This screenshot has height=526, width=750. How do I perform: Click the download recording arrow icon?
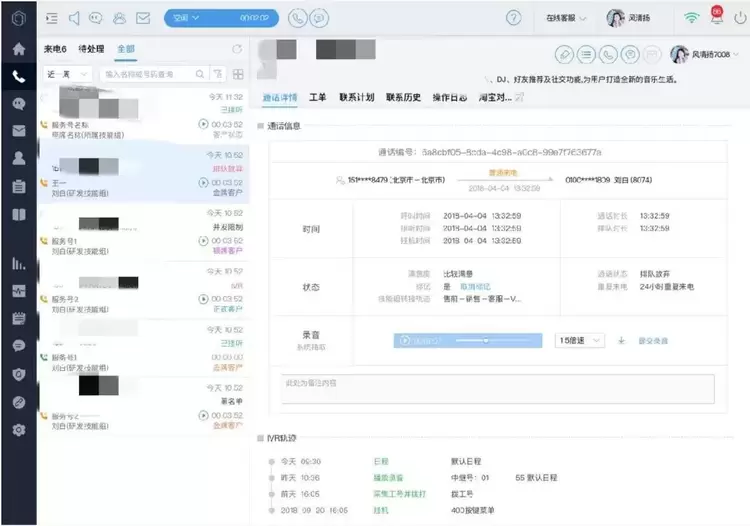(621, 341)
